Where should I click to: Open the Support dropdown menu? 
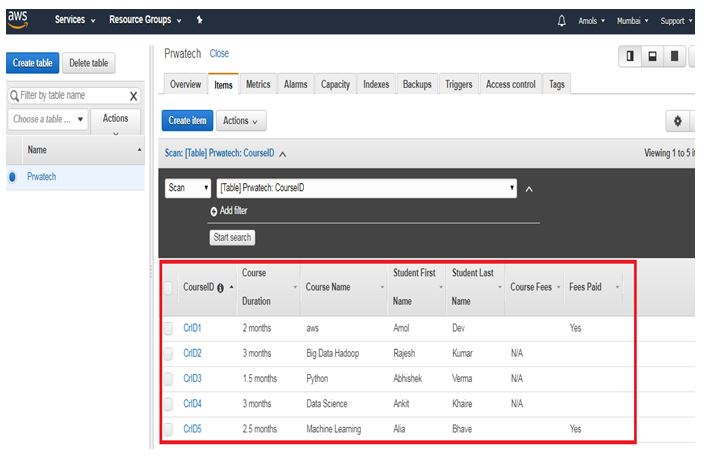click(x=676, y=21)
